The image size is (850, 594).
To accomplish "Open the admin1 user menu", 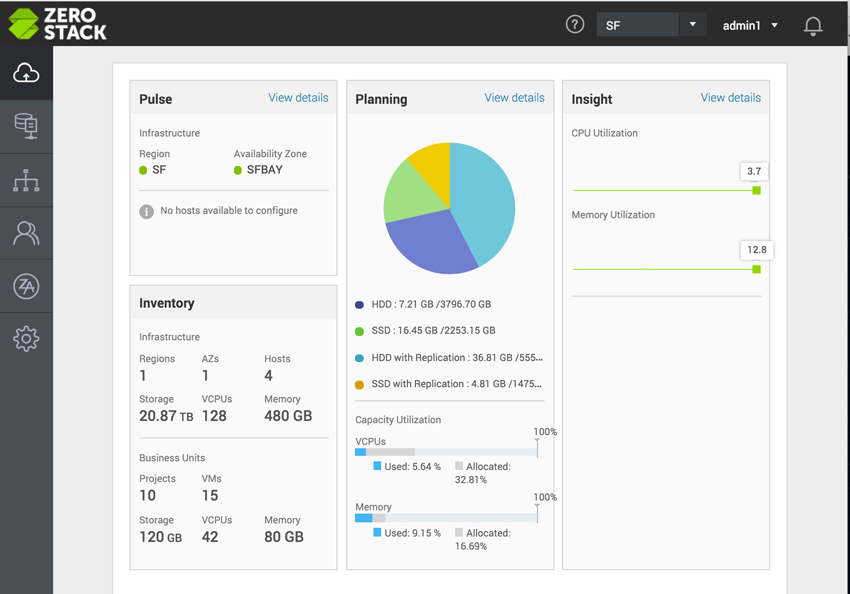I will pyautogui.click(x=750, y=25).
